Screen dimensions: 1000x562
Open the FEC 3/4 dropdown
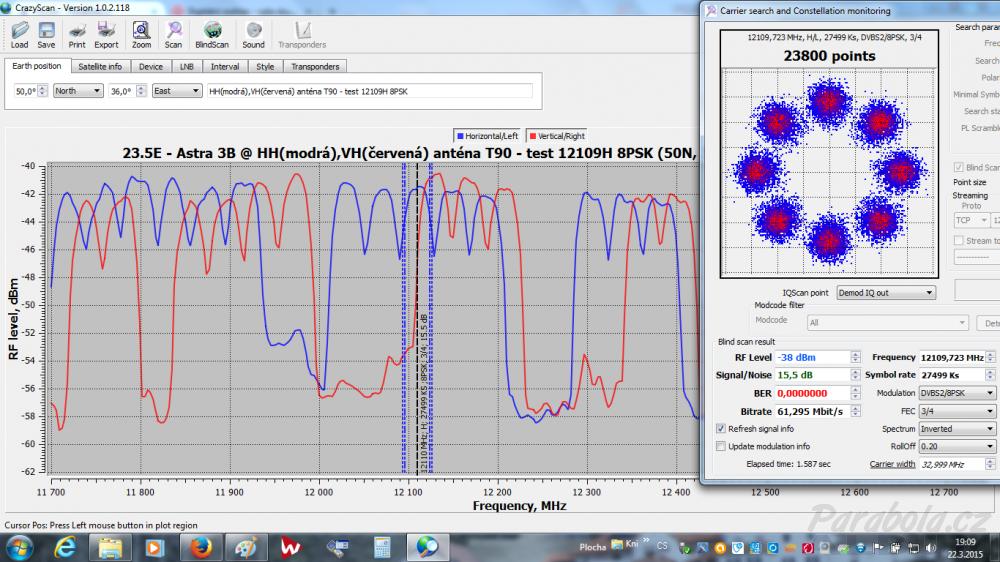coord(957,411)
